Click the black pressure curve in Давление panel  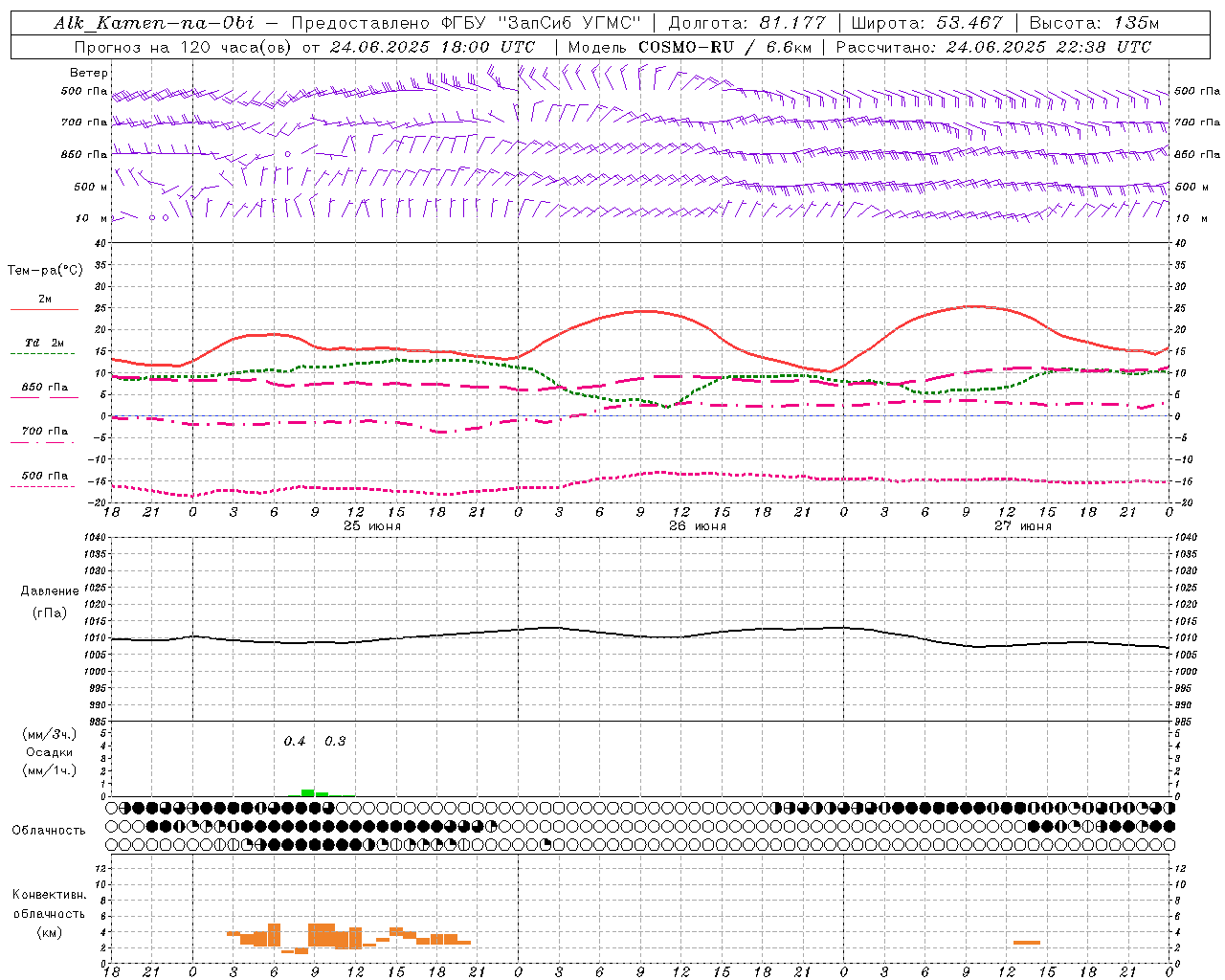pos(640,635)
